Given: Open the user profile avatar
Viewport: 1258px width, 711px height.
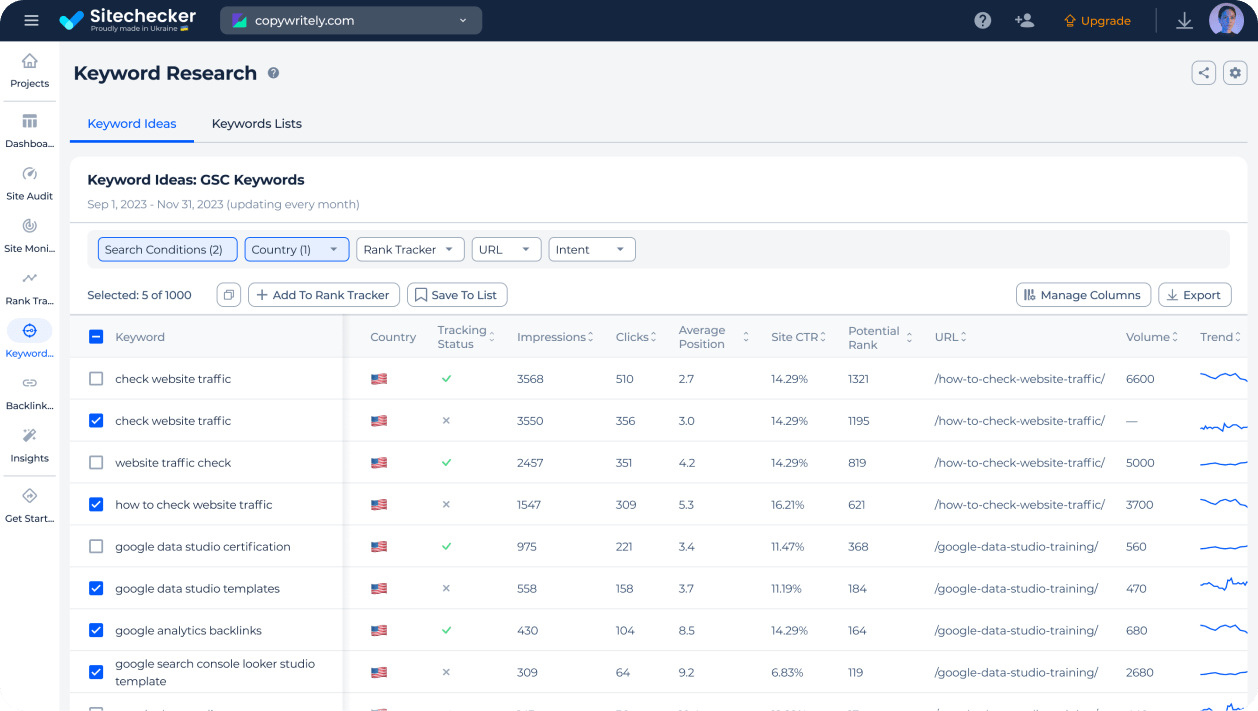Looking at the screenshot, I should coord(1226,20).
